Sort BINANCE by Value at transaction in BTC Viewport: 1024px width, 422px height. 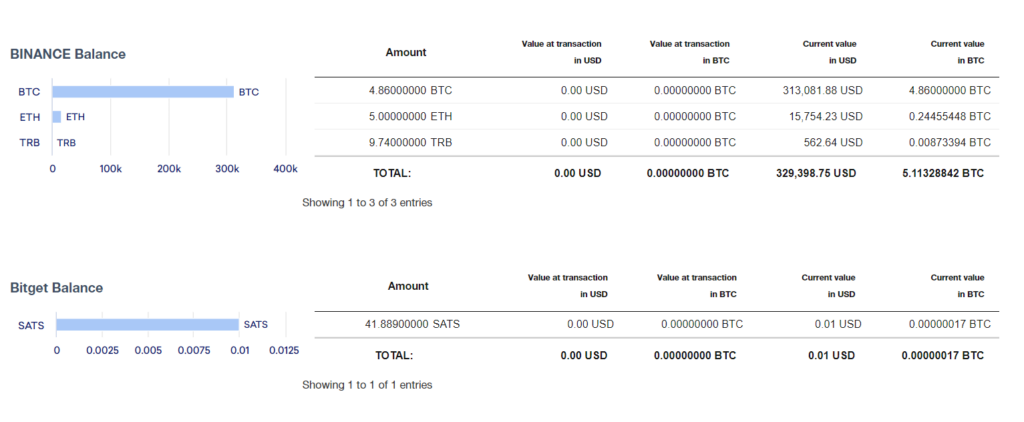point(690,52)
